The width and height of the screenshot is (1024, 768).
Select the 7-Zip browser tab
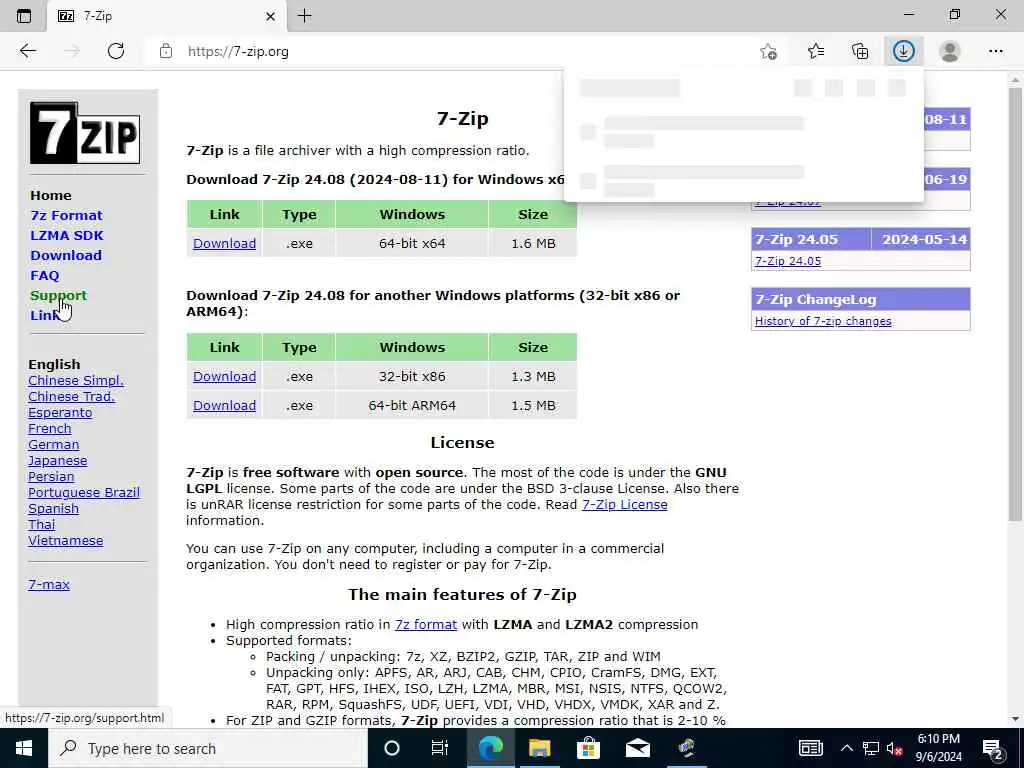point(167,16)
